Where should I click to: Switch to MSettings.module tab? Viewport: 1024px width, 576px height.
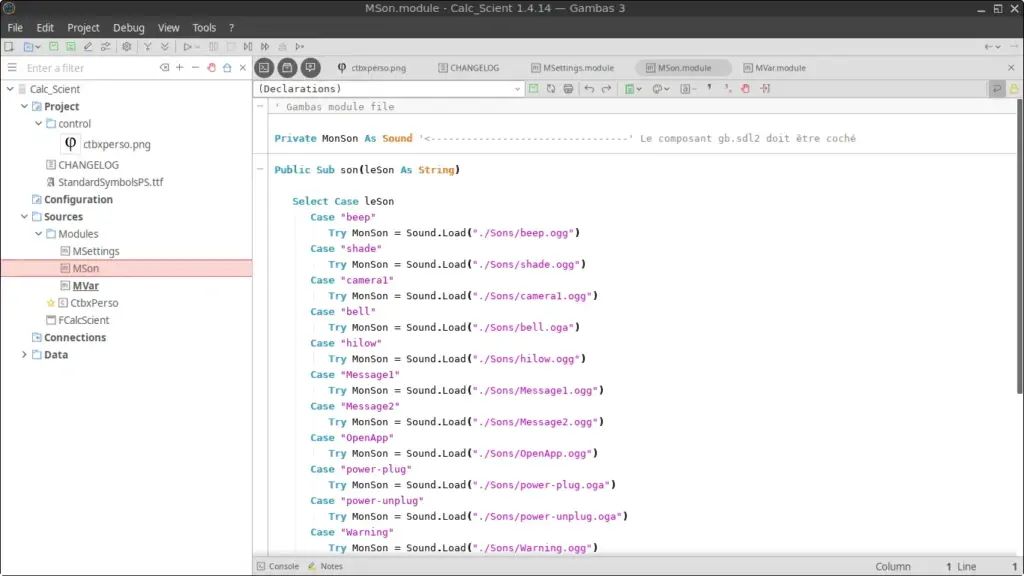573,68
